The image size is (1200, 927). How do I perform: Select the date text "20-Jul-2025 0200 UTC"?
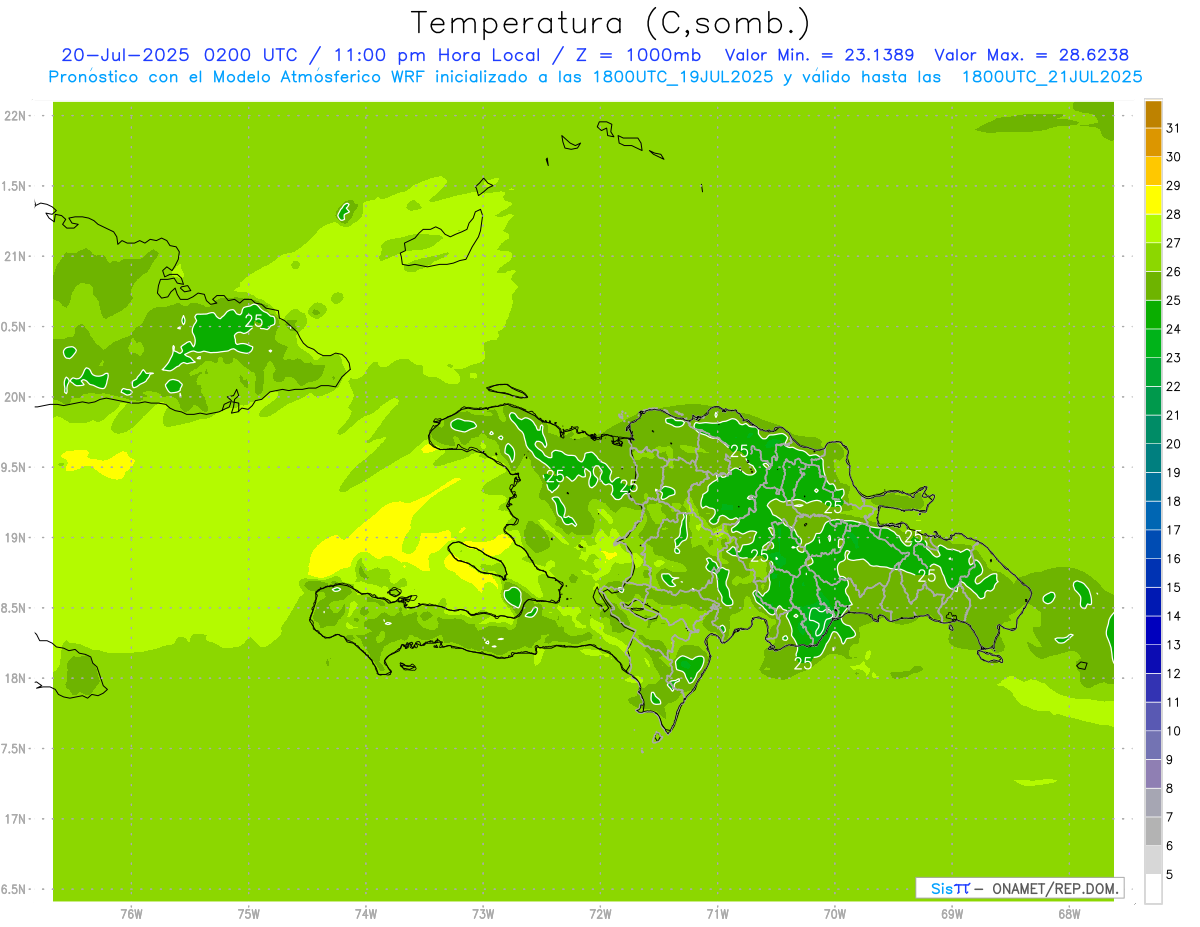click(178, 55)
